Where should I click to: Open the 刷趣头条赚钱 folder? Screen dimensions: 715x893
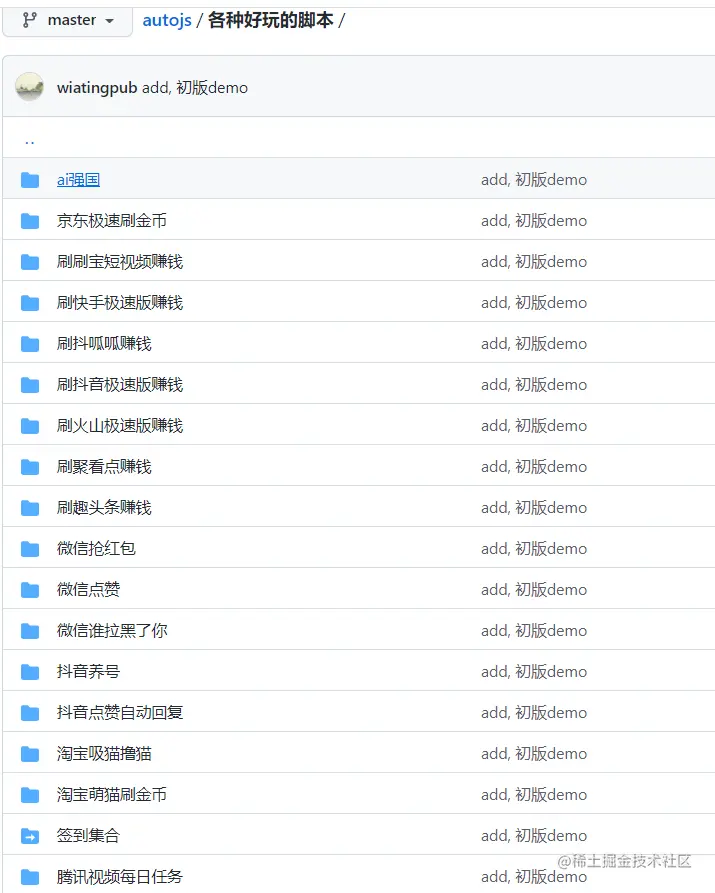point(104,508)
